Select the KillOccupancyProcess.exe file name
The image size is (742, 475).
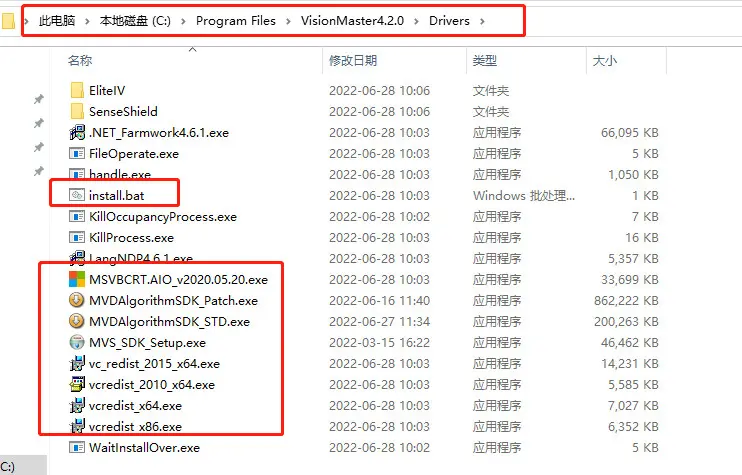coord(162,216)
